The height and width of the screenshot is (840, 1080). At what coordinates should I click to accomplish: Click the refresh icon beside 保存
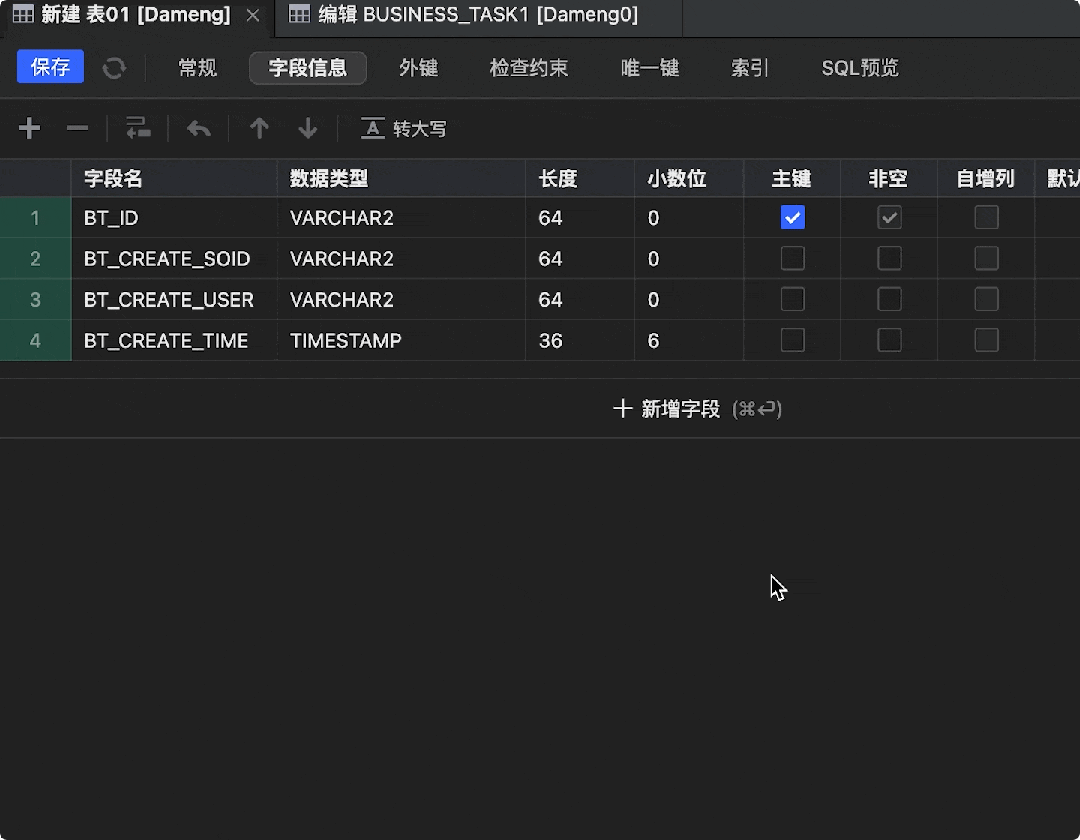click(x=113, y=68)
